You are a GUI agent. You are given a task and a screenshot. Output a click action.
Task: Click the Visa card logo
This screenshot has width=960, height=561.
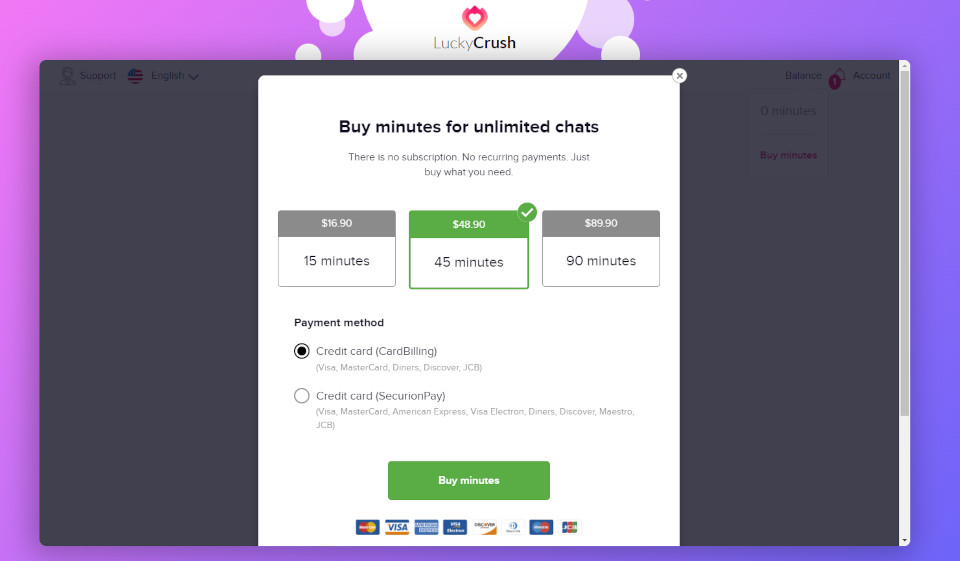[397, 526]
